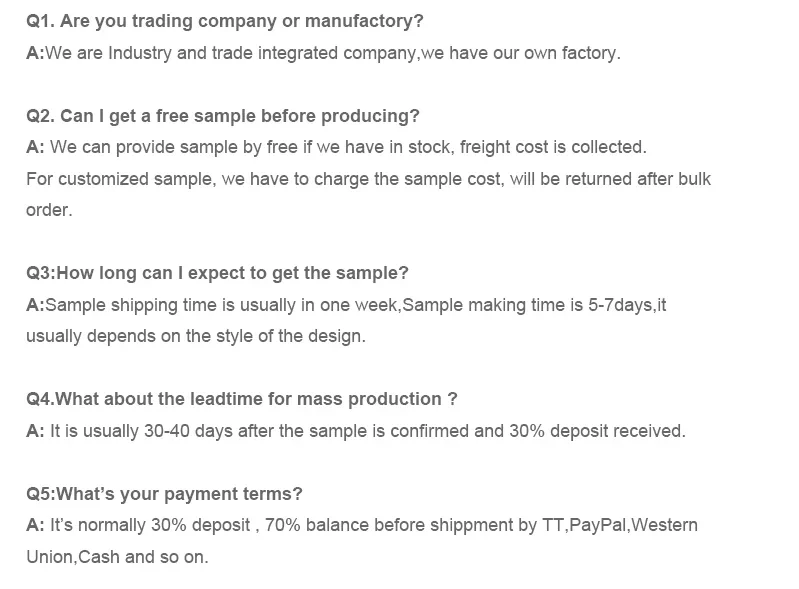799x589 pixels.
Task: Click the answer about having our own factory
Action: click(x=323, y=53)
